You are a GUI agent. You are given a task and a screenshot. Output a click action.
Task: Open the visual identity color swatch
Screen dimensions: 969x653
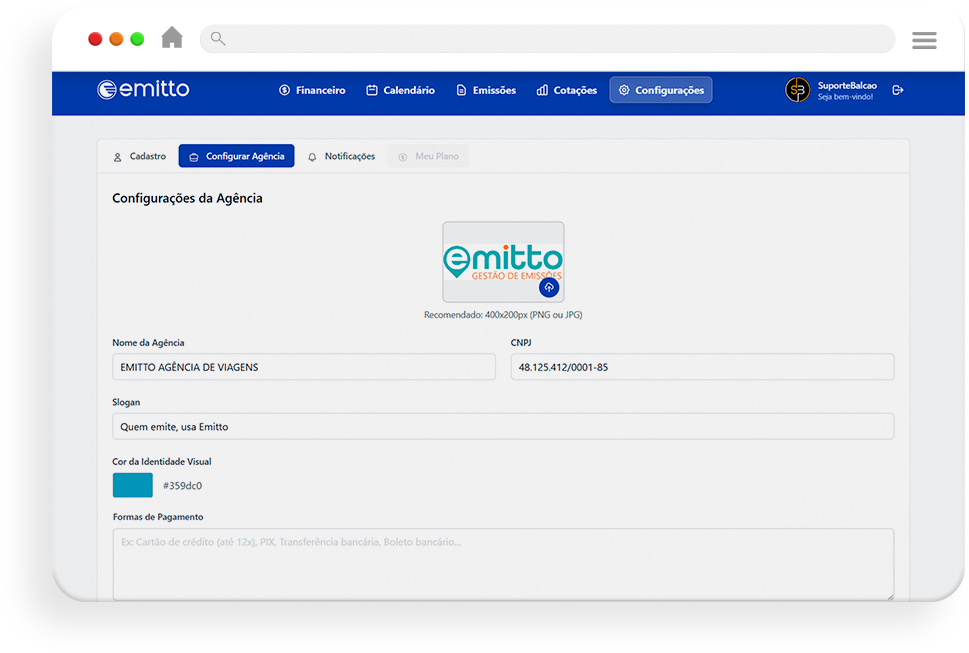(x=132, y=486)
